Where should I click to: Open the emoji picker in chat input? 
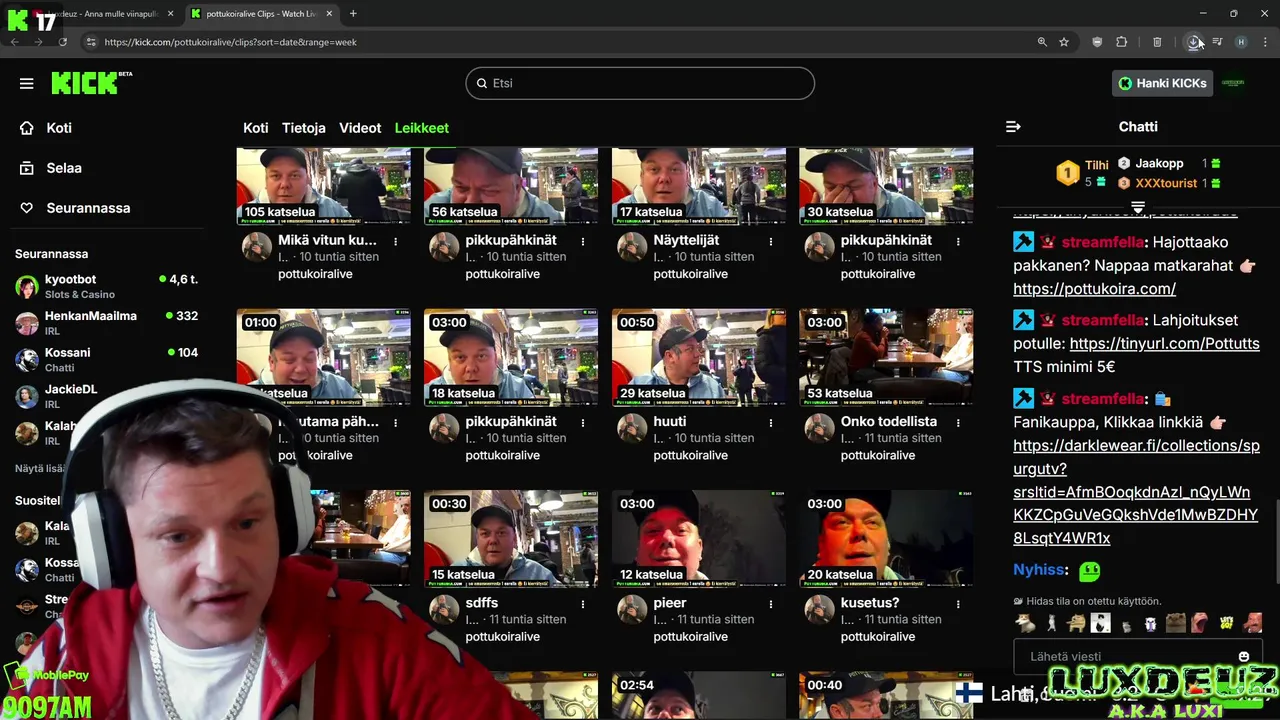(1244, 657)
